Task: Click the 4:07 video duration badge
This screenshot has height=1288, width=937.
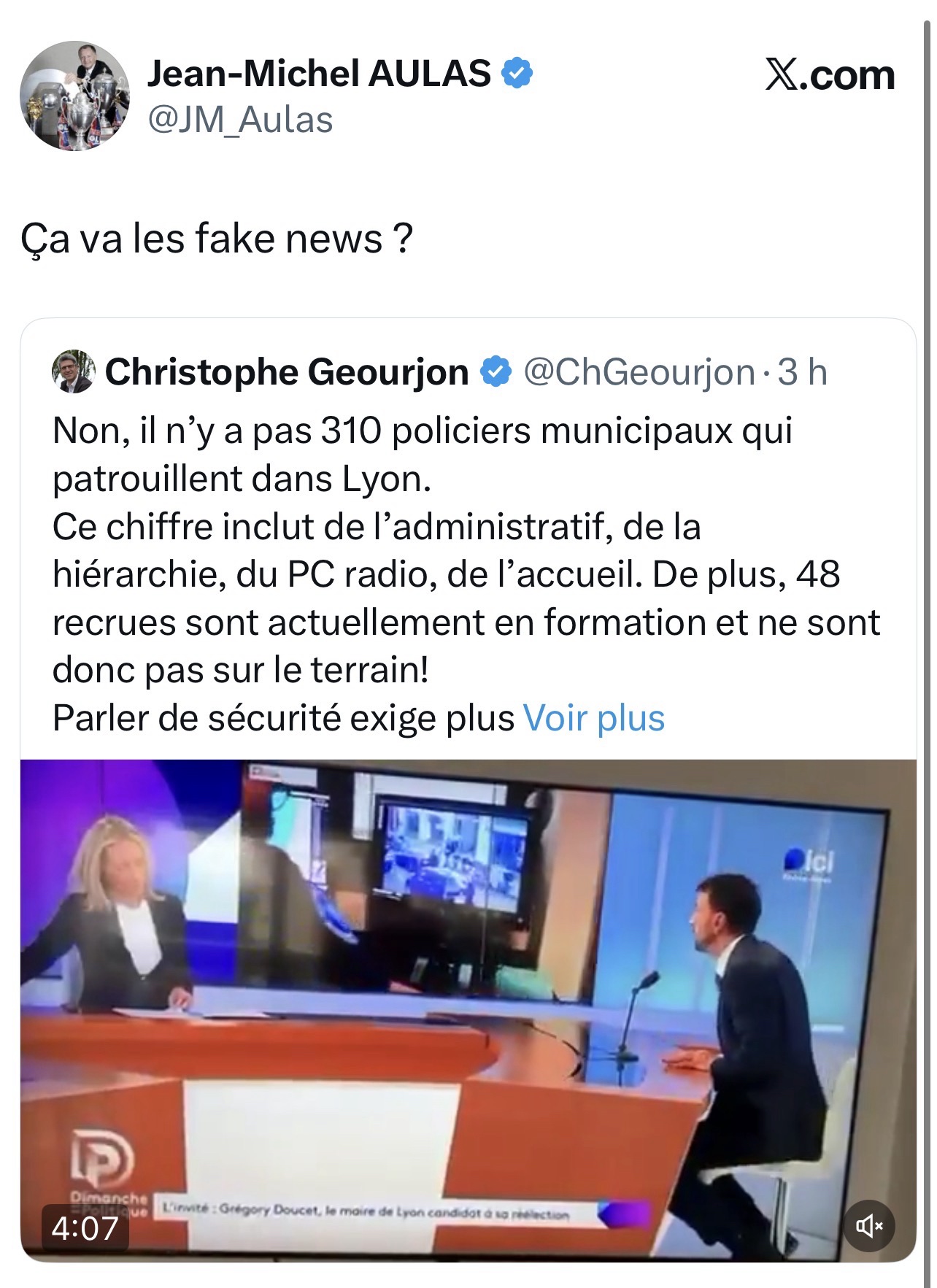Action: 85,1227
